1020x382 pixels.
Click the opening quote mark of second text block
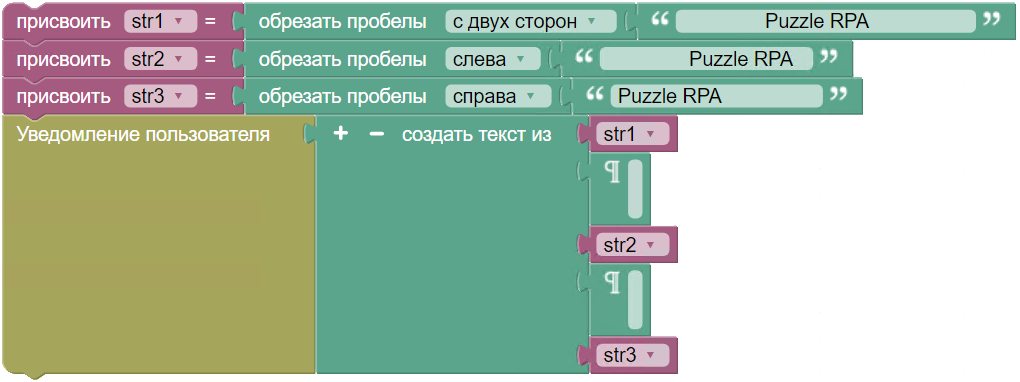[584, 57]
